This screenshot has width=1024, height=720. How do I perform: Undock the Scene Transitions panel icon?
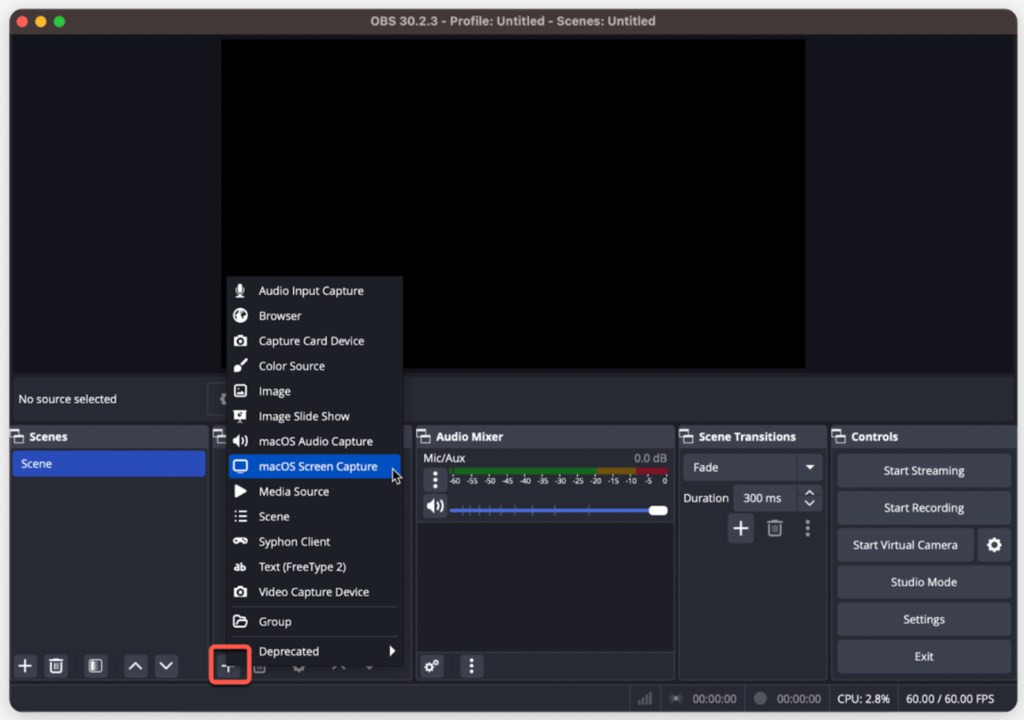[687, 436]
